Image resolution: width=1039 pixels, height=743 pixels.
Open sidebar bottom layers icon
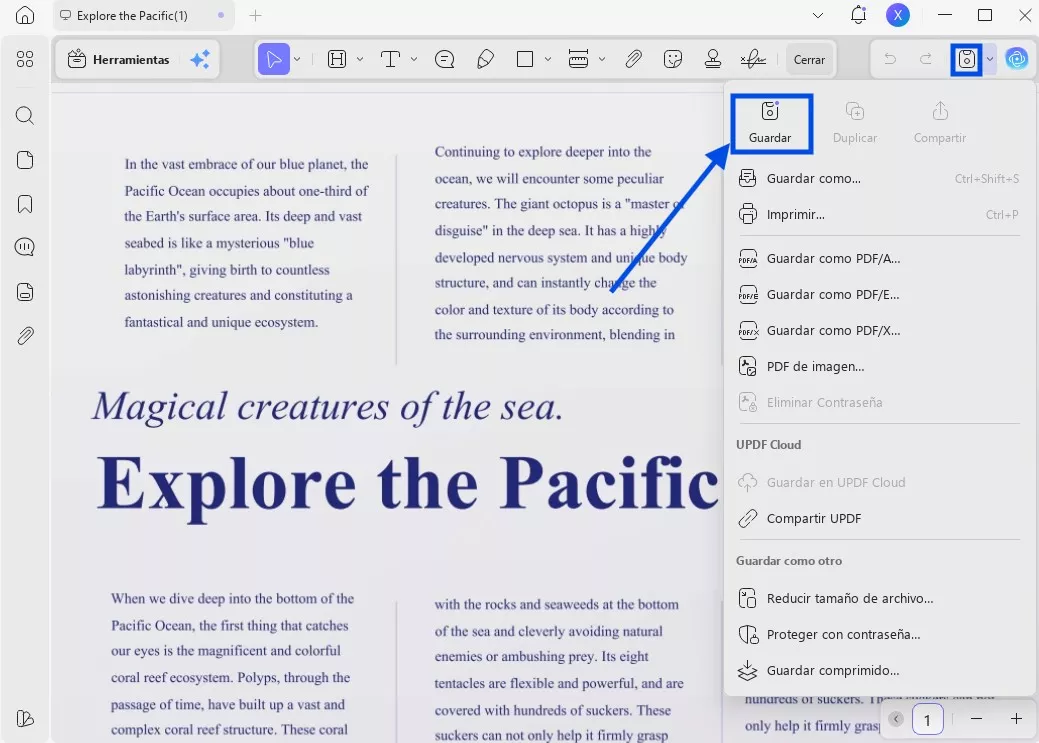click(x=25, y=718)
